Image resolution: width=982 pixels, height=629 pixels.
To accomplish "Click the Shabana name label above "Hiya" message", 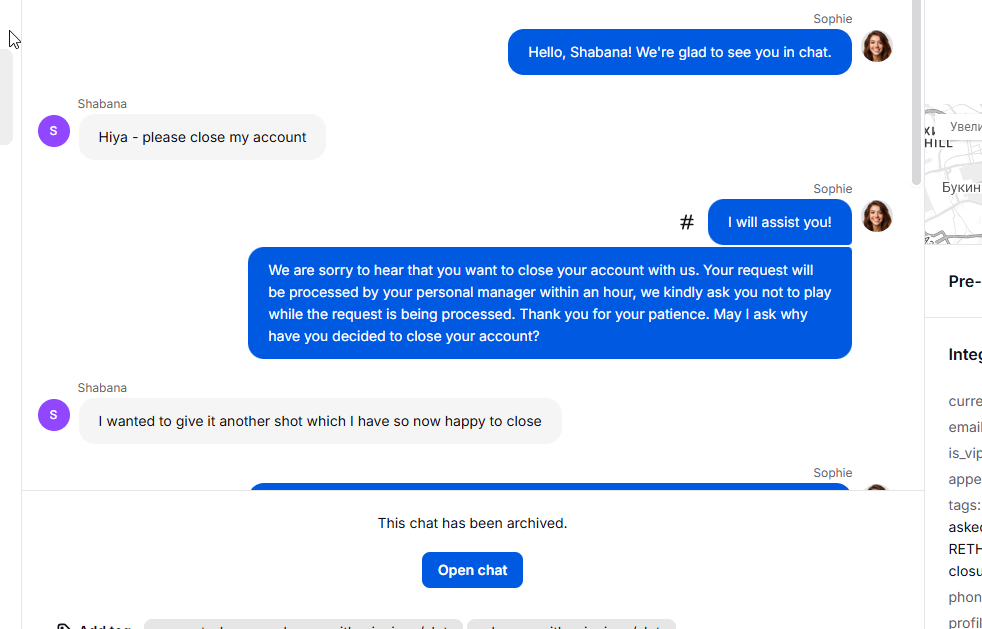I will coord(102,104).
